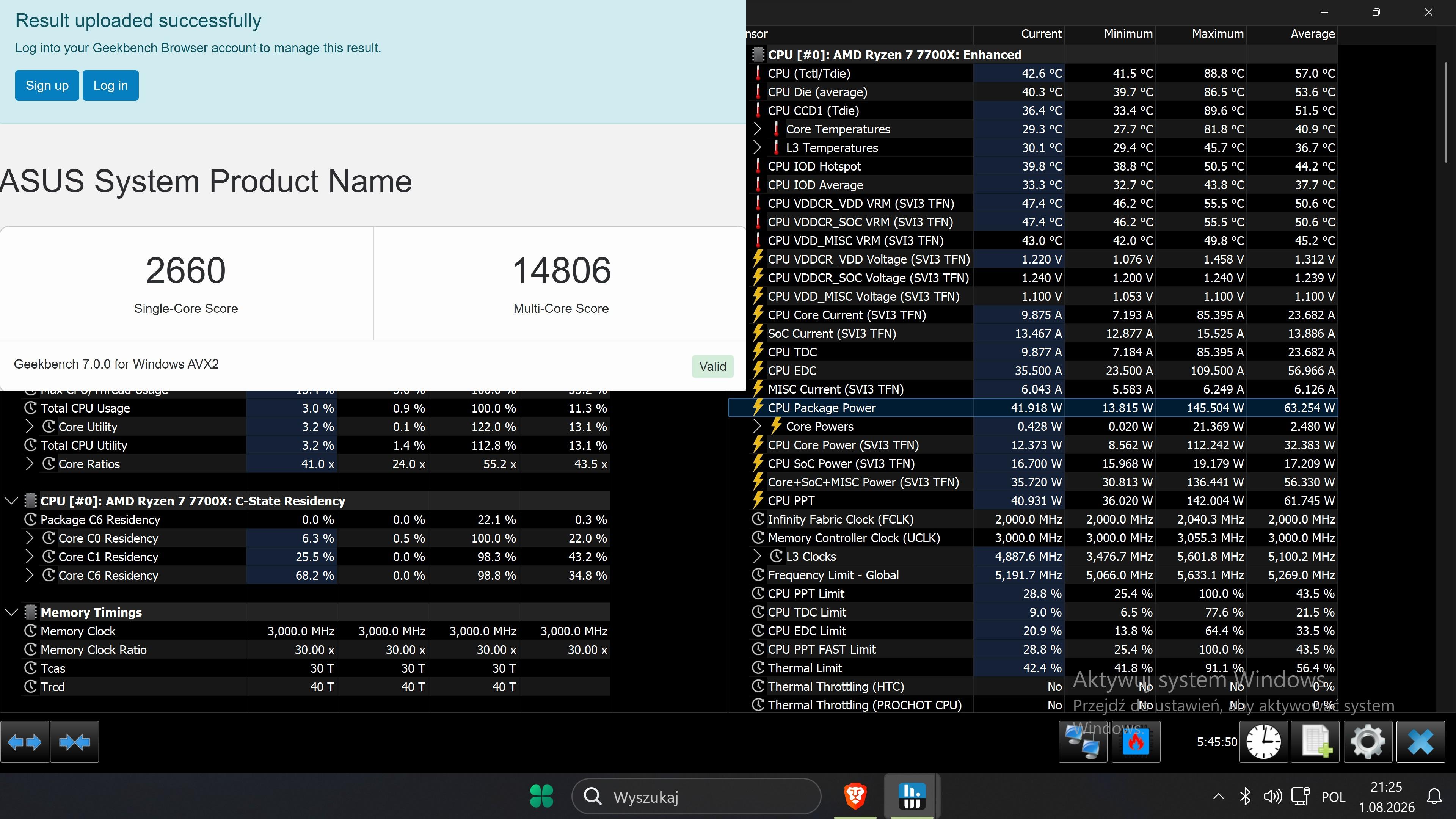The width and height of the screenshot is (1456, 819).
Task: Launch Brave browser from the taskbar
Action: pyautogui.click(x=855, y=796)
